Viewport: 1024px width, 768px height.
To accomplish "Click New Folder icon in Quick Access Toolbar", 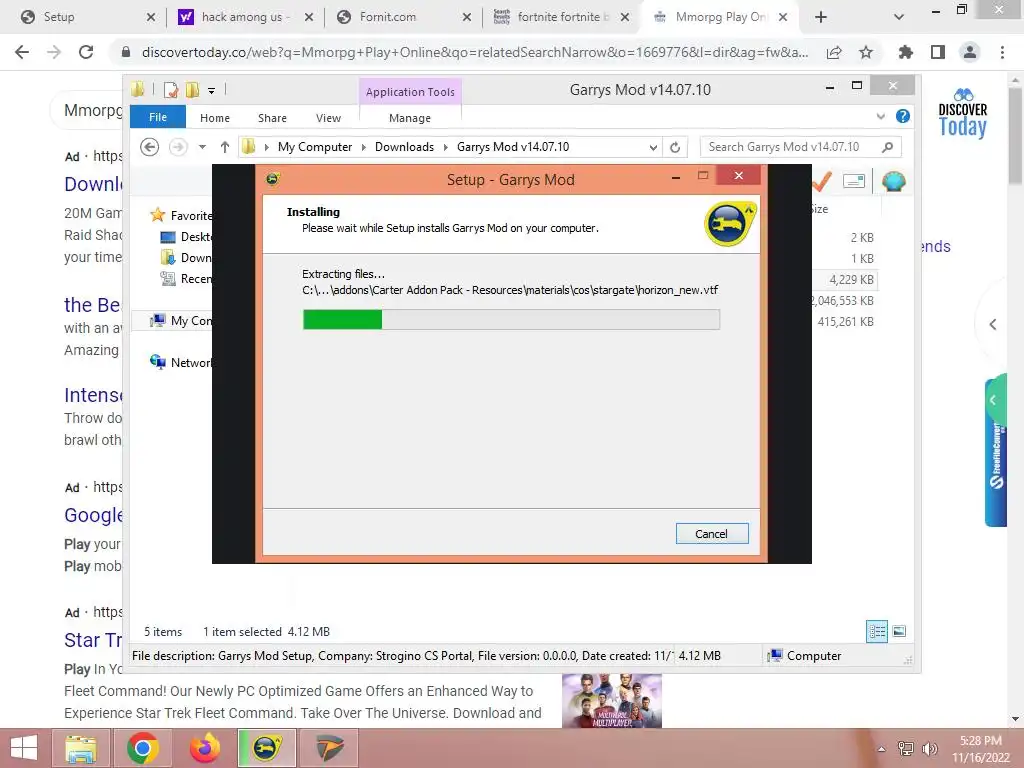I will [193, 90].
